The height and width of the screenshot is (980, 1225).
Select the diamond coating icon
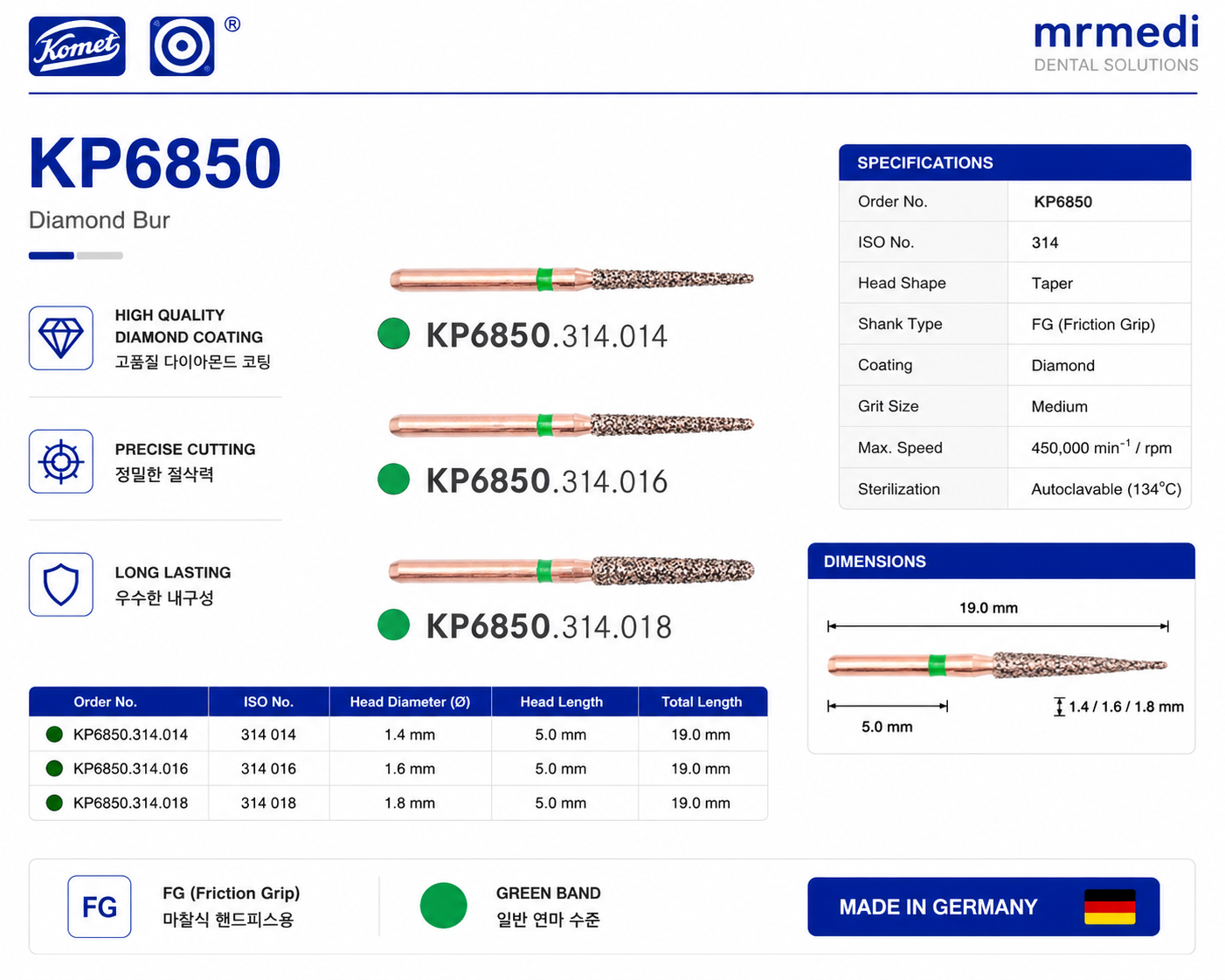coord(61,338)
